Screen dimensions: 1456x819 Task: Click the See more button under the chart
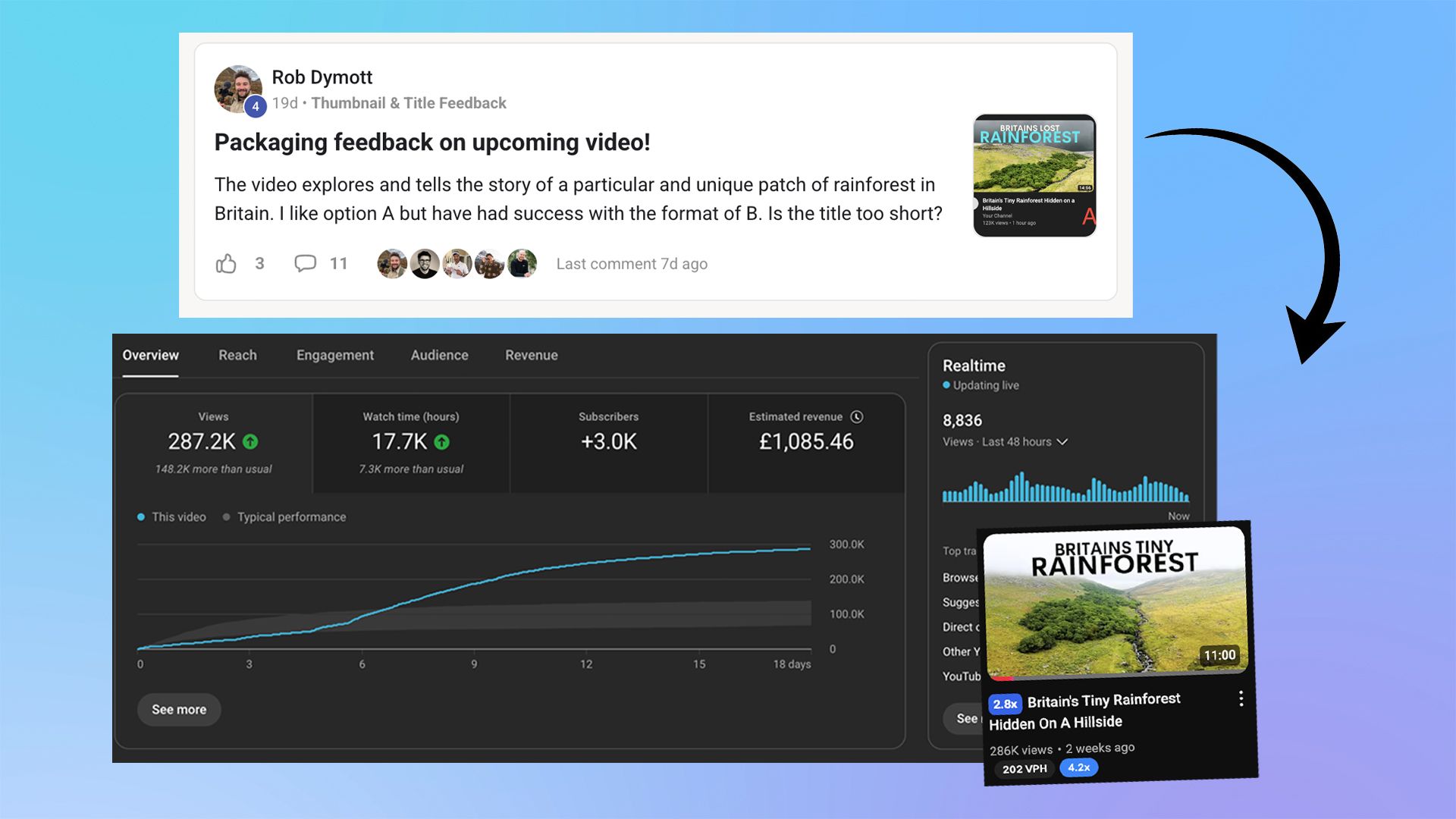(x=179, y=710)
